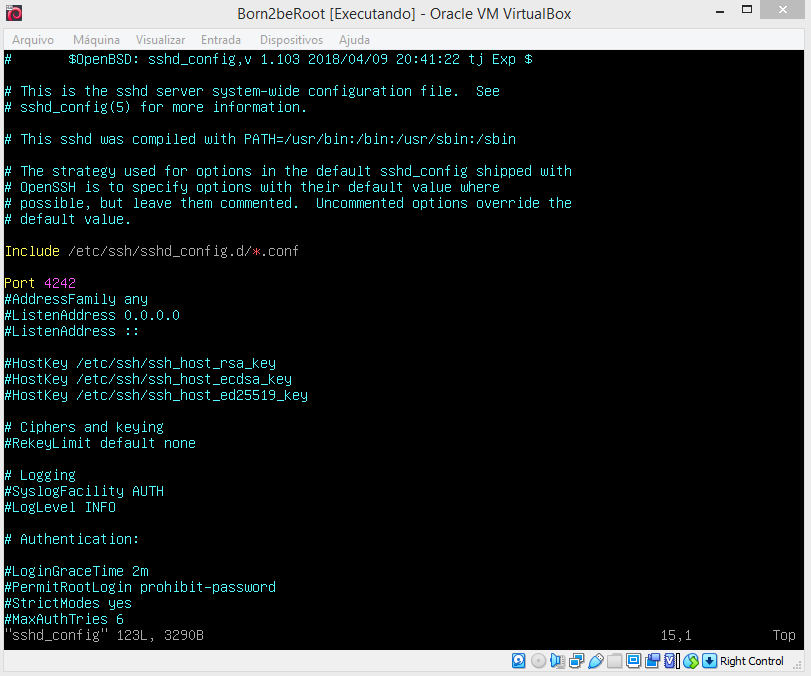Click the shared folders status icon

614,661
